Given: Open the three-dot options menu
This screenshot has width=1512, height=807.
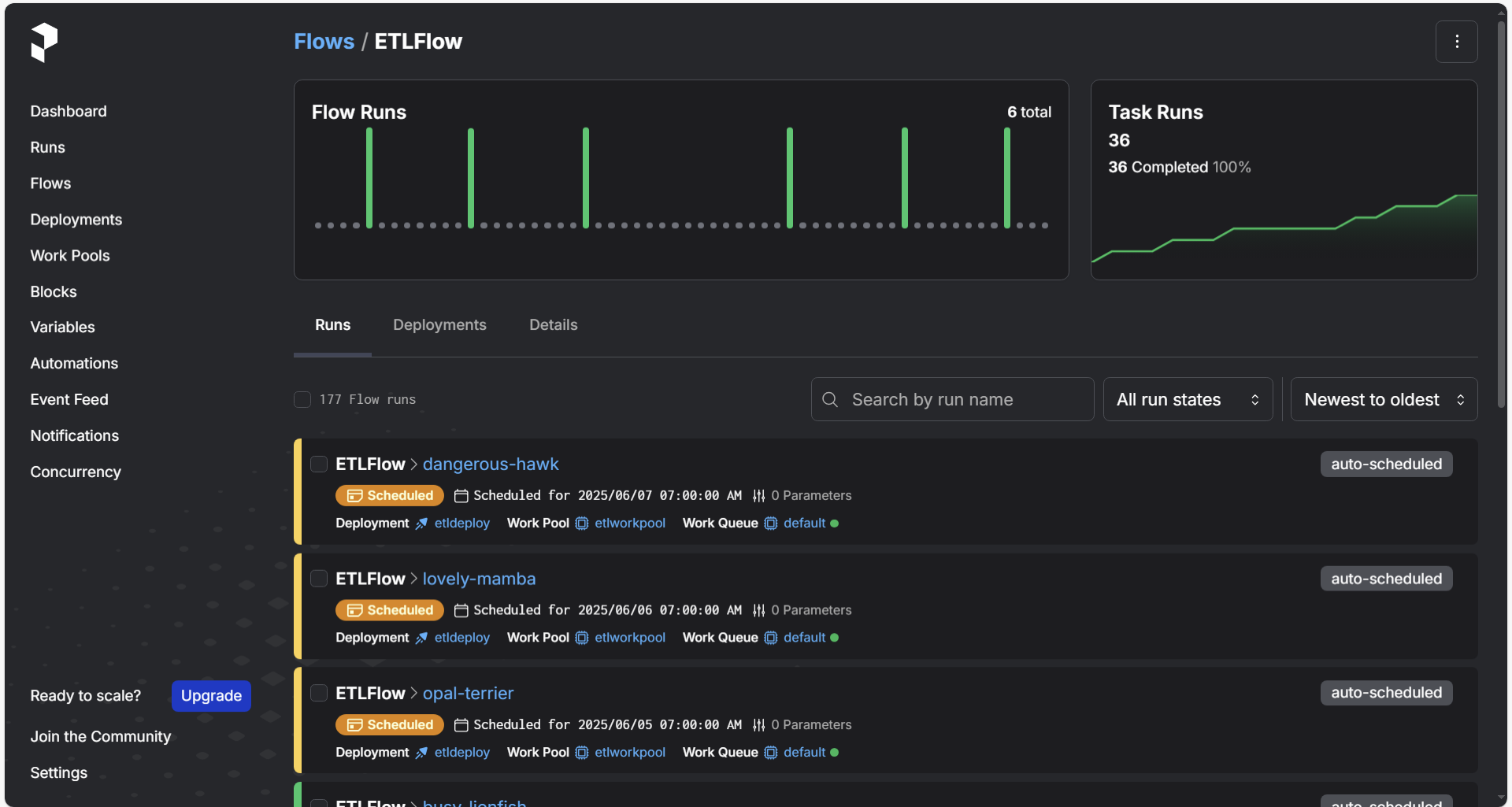Looking at the screenshot, I should (x=1456, y=42).
